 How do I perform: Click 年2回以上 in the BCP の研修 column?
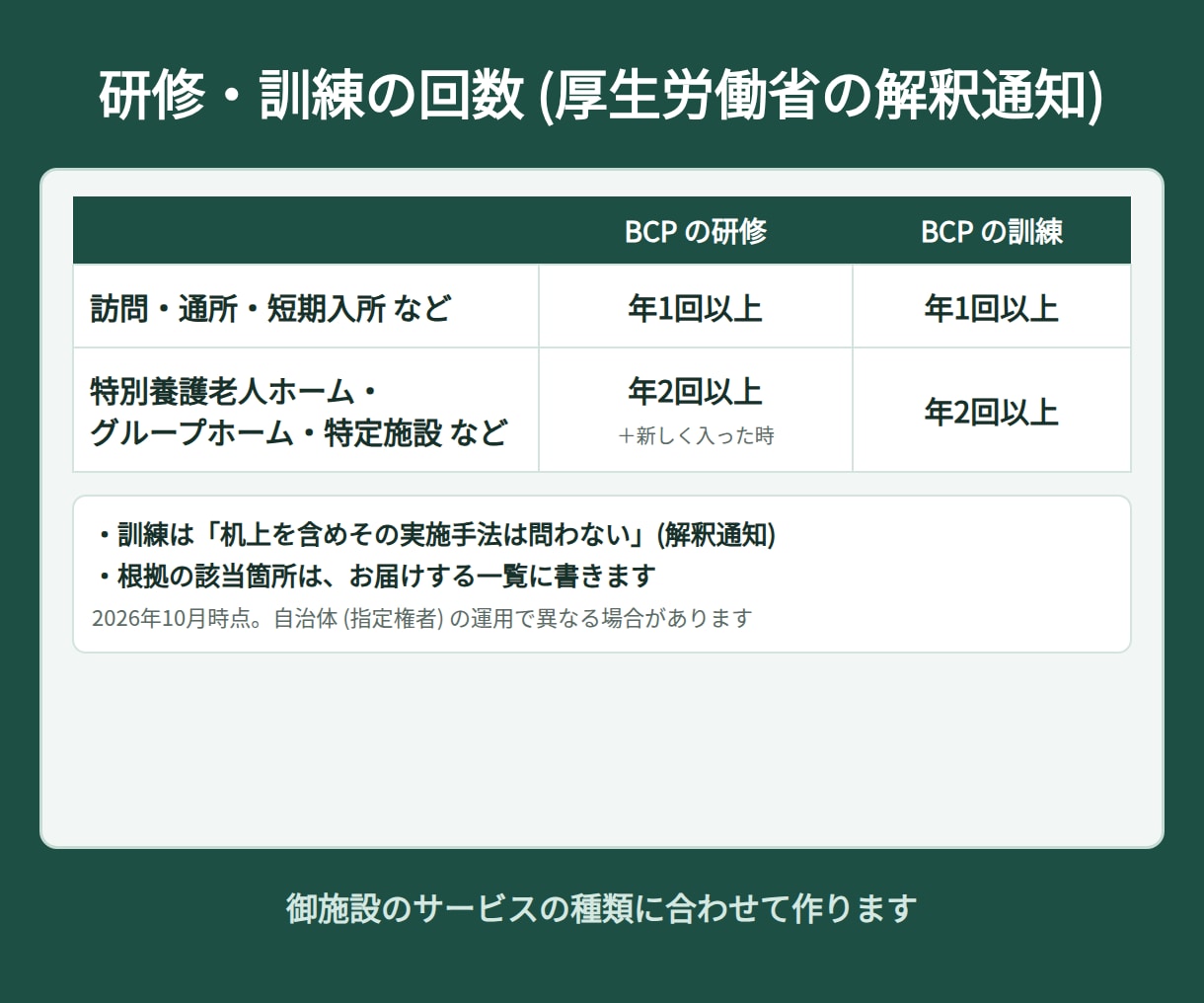pyautogui.click(x=696, y=392)
